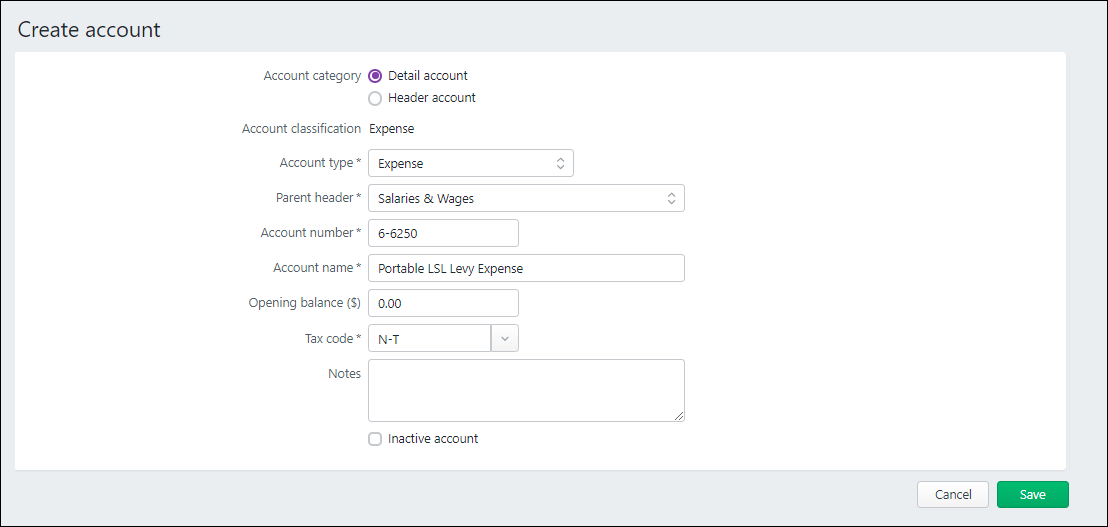
Task: Open the Account type dropdown
Action: (x=470, y=163)
